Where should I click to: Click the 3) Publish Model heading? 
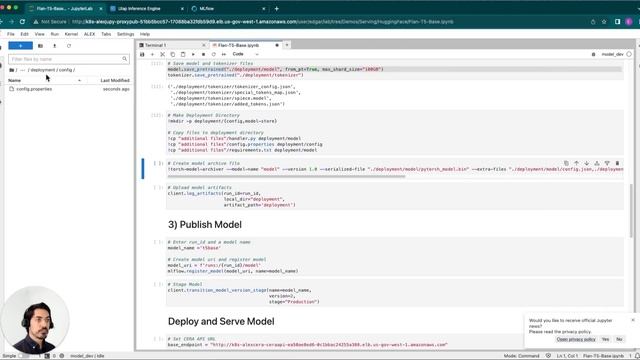[x=205, y=224]
